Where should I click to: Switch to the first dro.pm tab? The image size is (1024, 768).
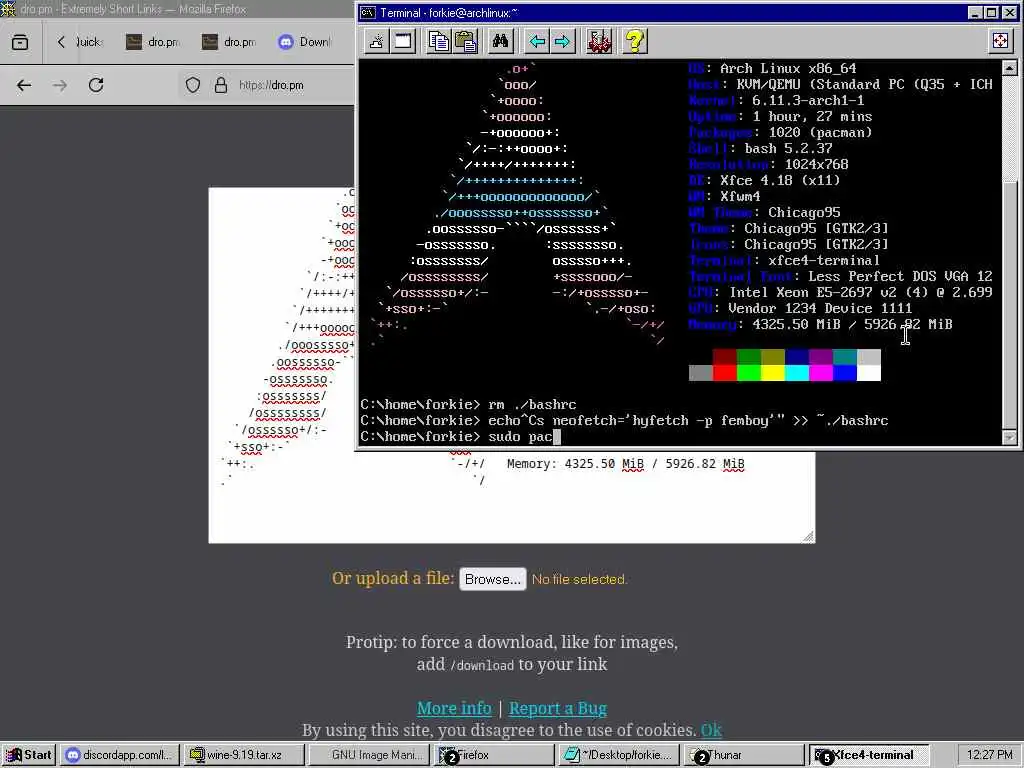tap(153, 42)
